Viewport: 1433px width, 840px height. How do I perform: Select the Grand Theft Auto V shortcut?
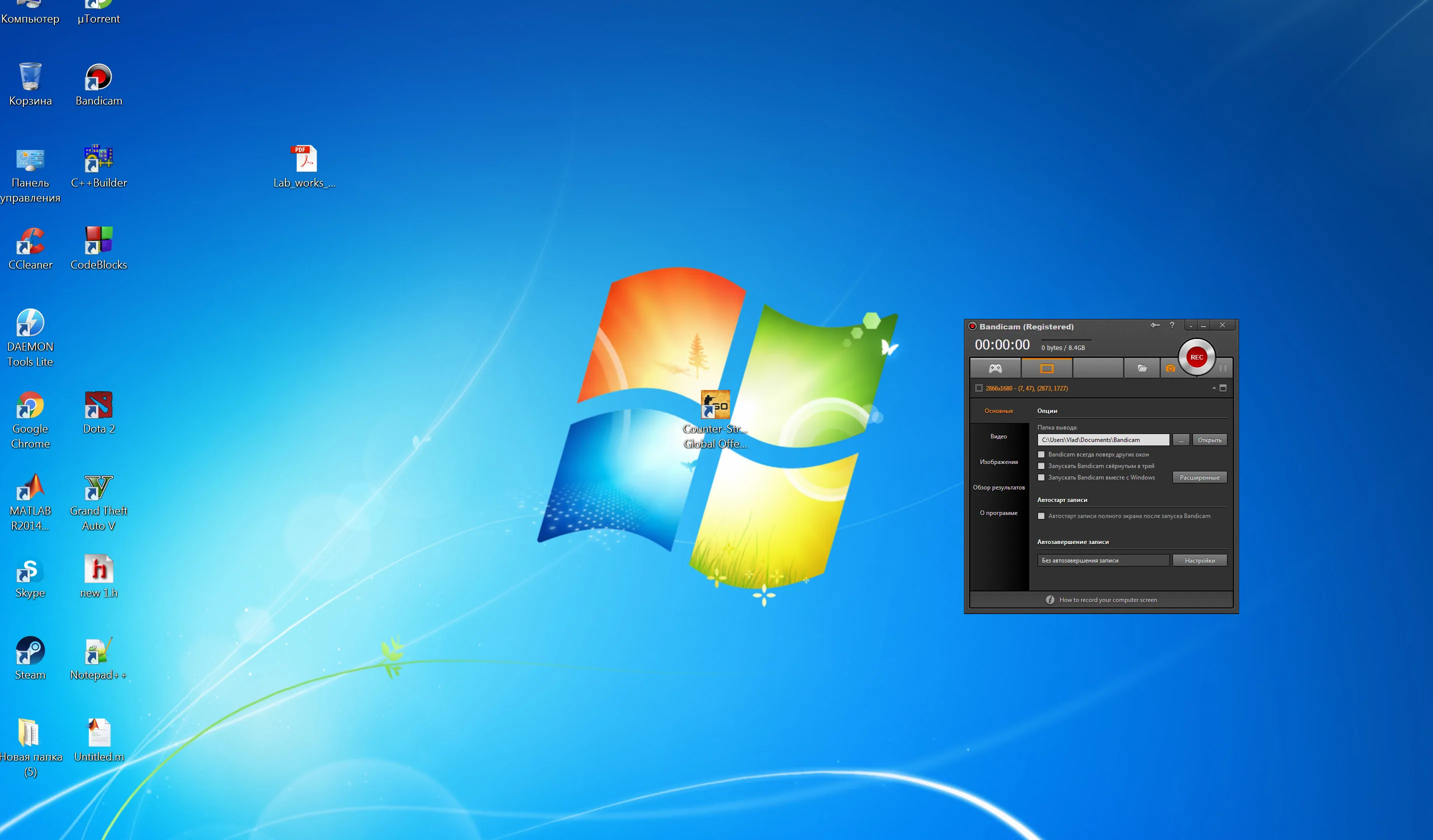pos(98,502)
